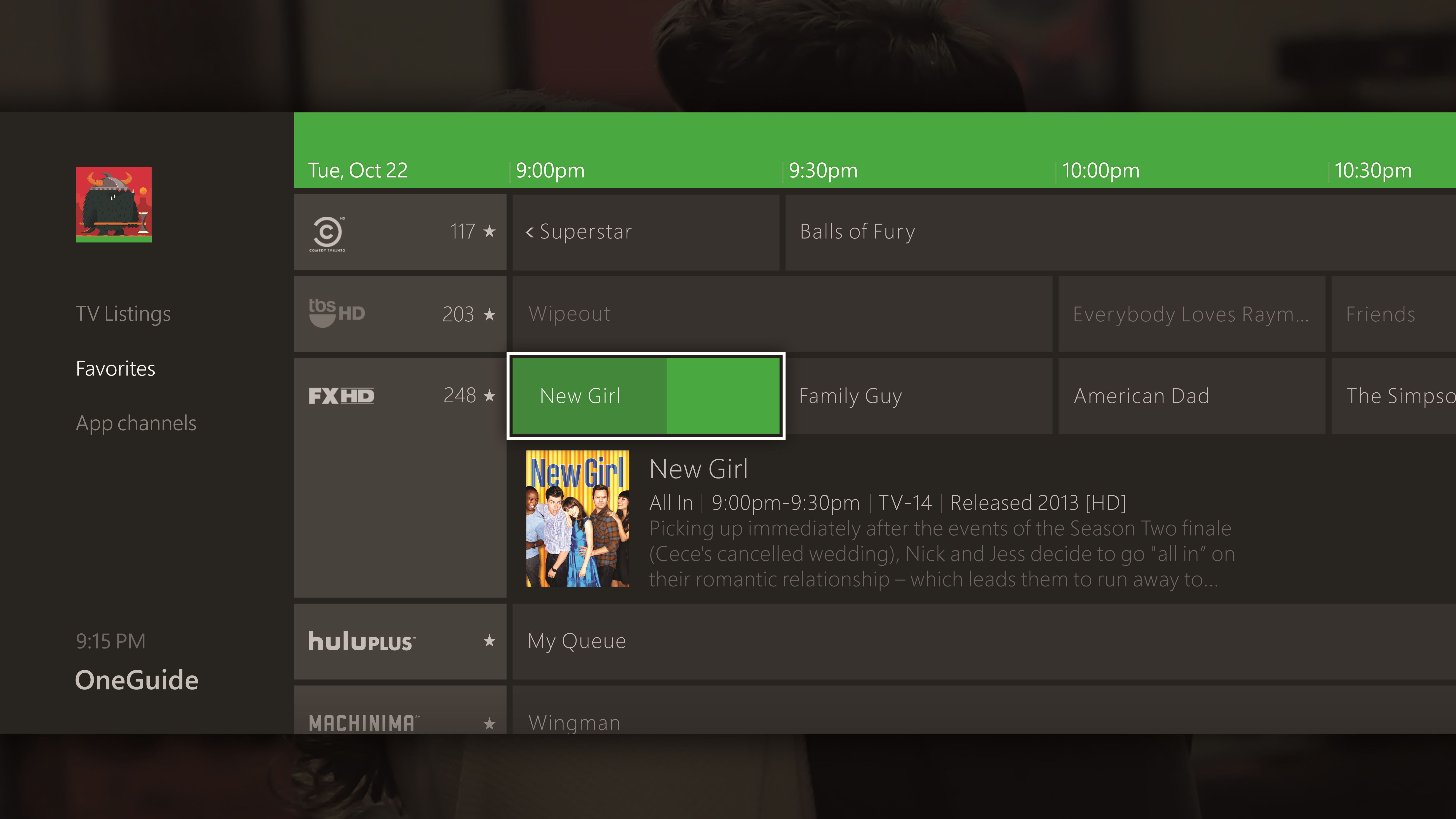
Task: Select App channels in sidebar
Action: pyautogui.click(x=136, y=423)
